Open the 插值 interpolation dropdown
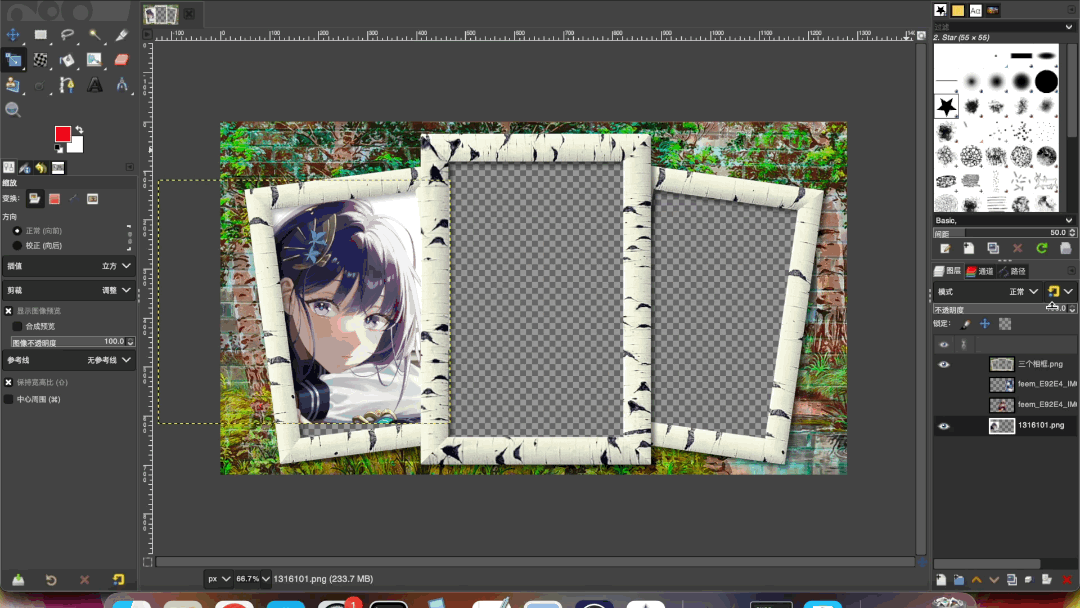 pos(69,266)
